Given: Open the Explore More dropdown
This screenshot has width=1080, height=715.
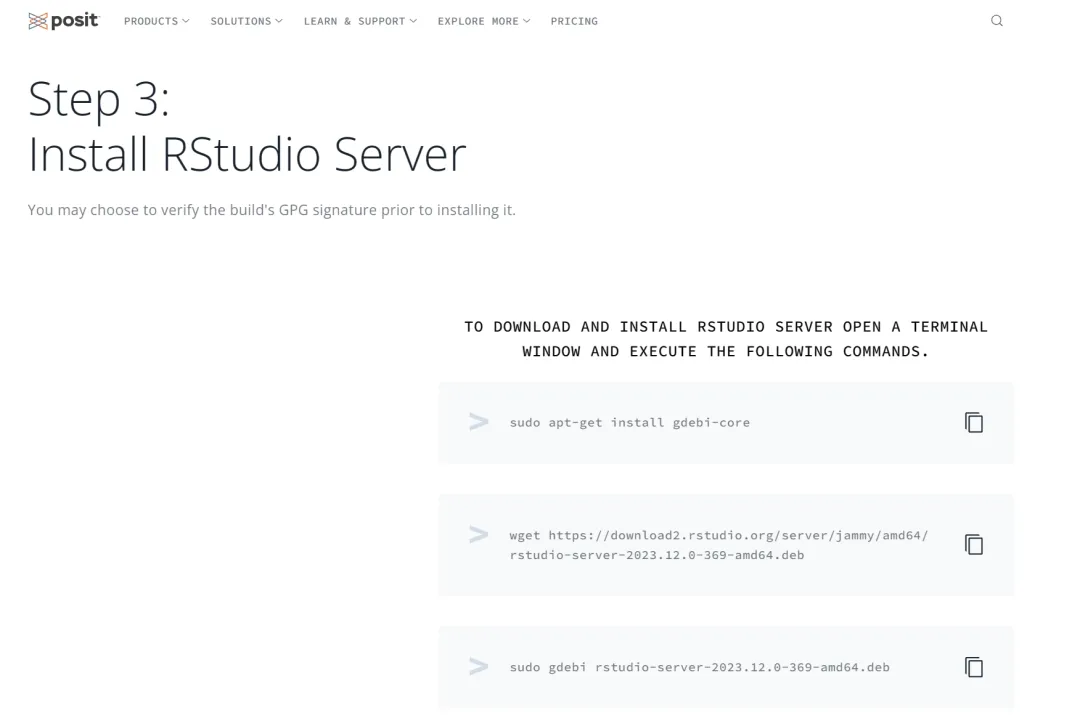Looking at the screenshot, I should coord(484,21).
